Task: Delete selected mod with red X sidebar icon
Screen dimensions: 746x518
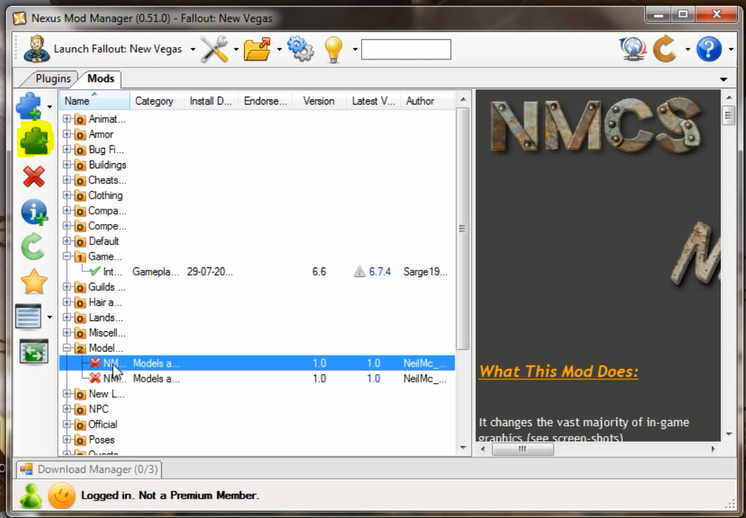Action: (34, 176)
